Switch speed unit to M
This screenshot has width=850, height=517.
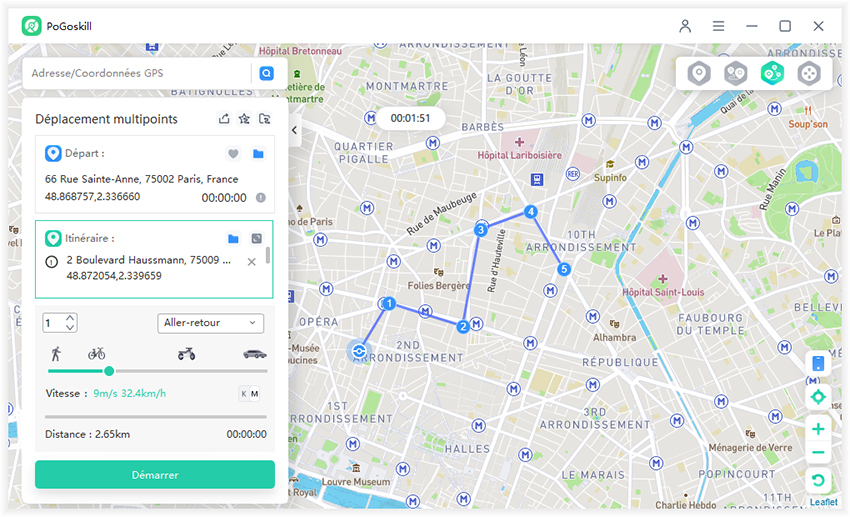(x=255, y=394)
